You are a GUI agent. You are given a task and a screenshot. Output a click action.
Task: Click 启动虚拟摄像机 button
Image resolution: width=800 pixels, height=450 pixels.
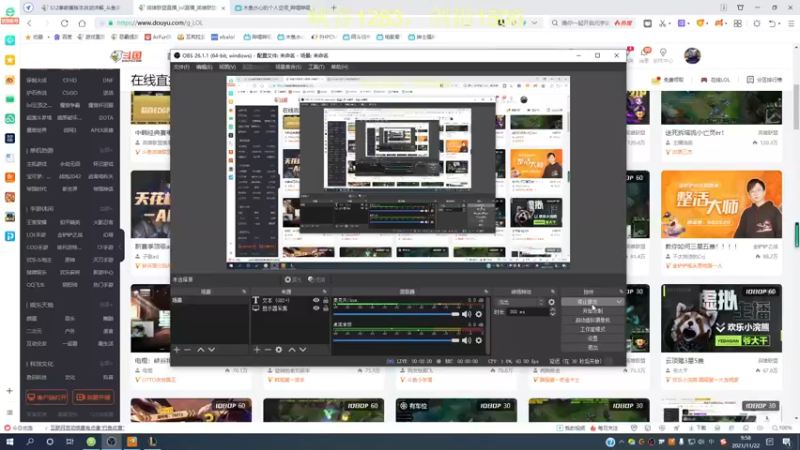[x=592, y=320]
